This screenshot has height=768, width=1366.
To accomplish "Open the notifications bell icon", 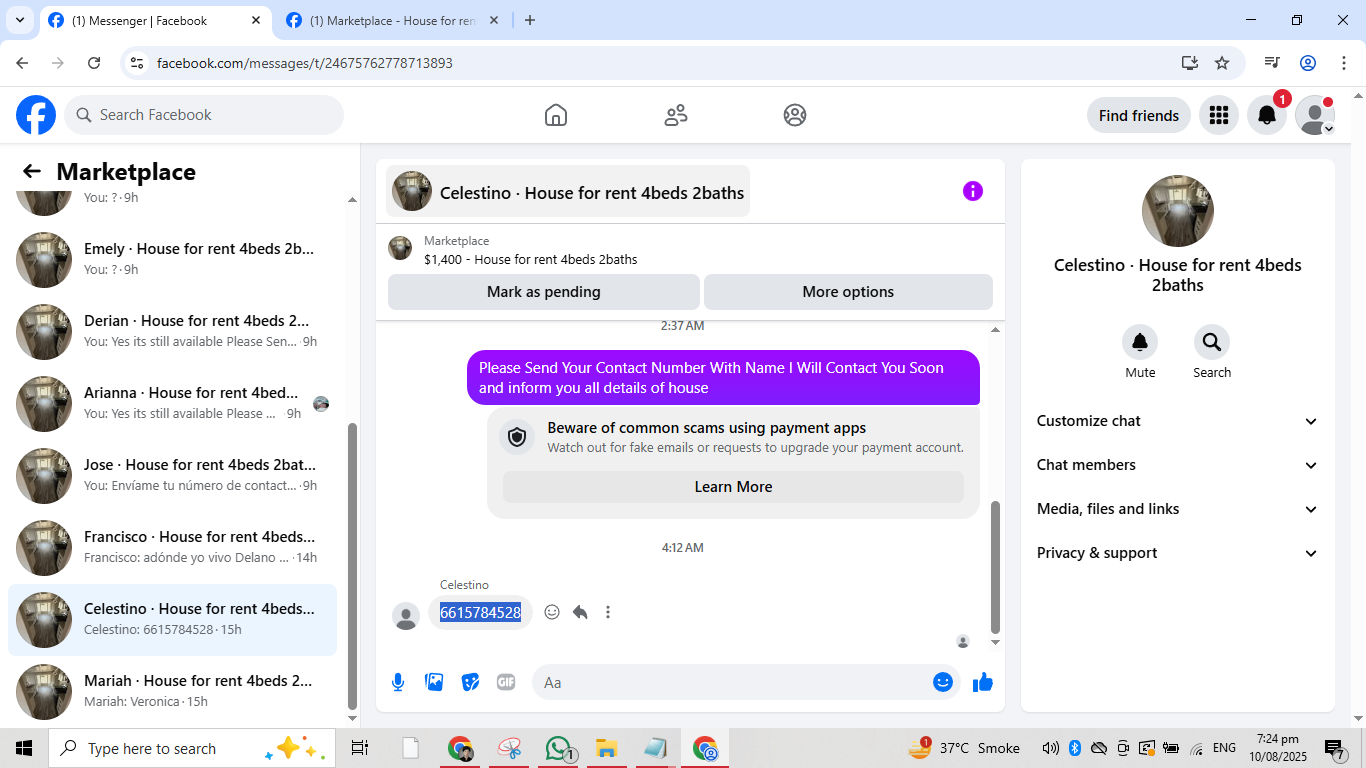I will (x=1267, y=115).
